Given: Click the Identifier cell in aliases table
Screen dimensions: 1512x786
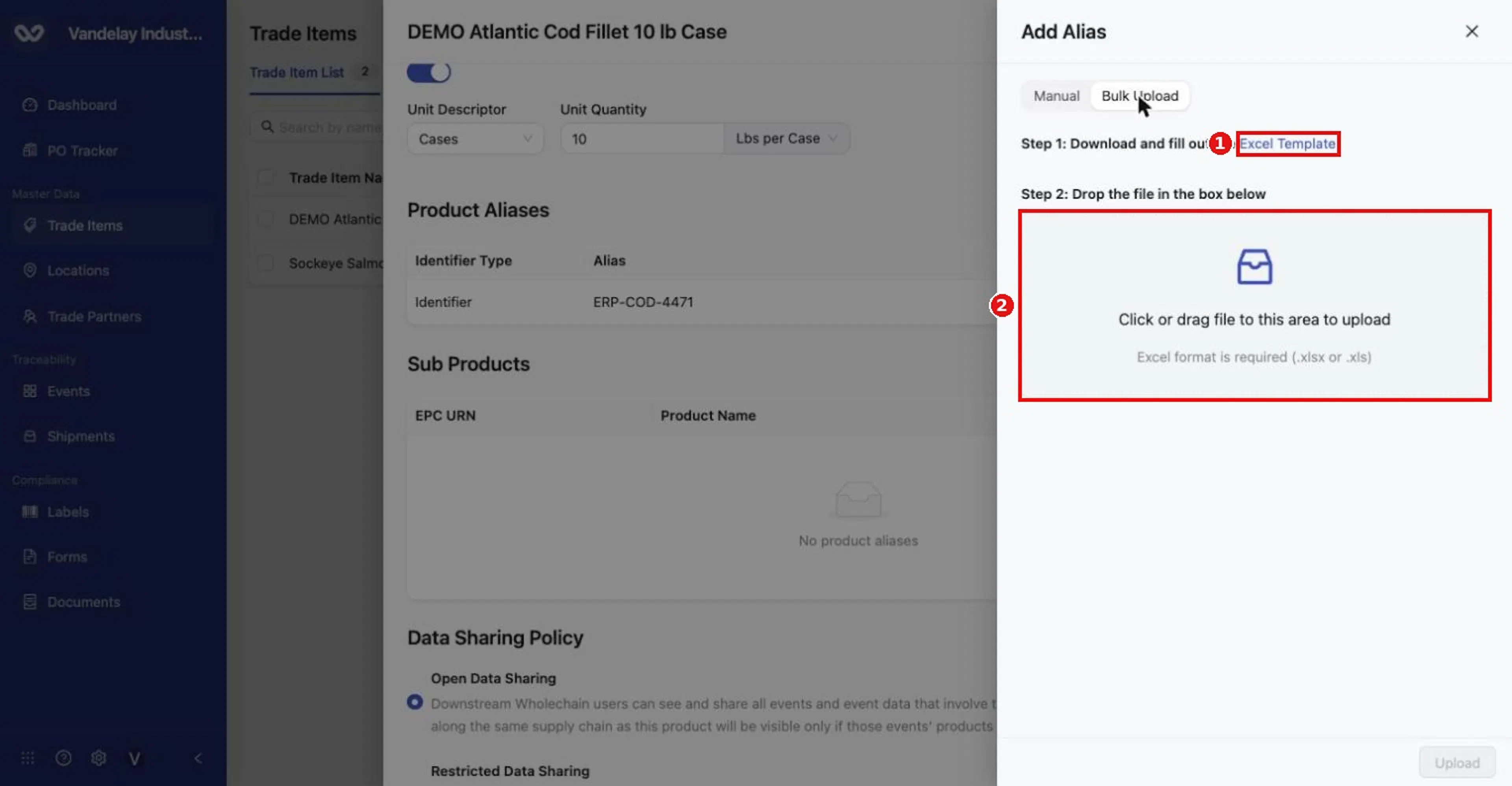Looking at the screenshot, I should (443, 302).
